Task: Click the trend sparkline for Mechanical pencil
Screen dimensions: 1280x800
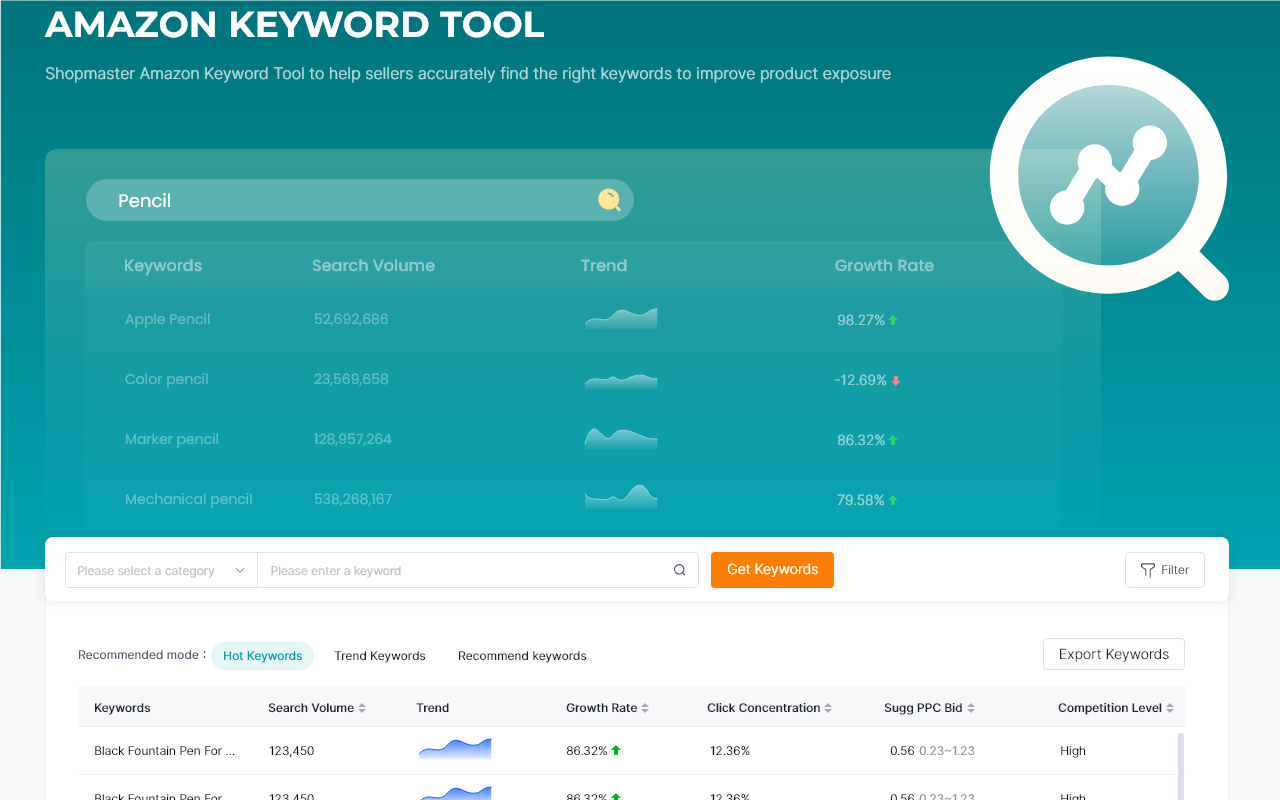Action: point(621,496)
